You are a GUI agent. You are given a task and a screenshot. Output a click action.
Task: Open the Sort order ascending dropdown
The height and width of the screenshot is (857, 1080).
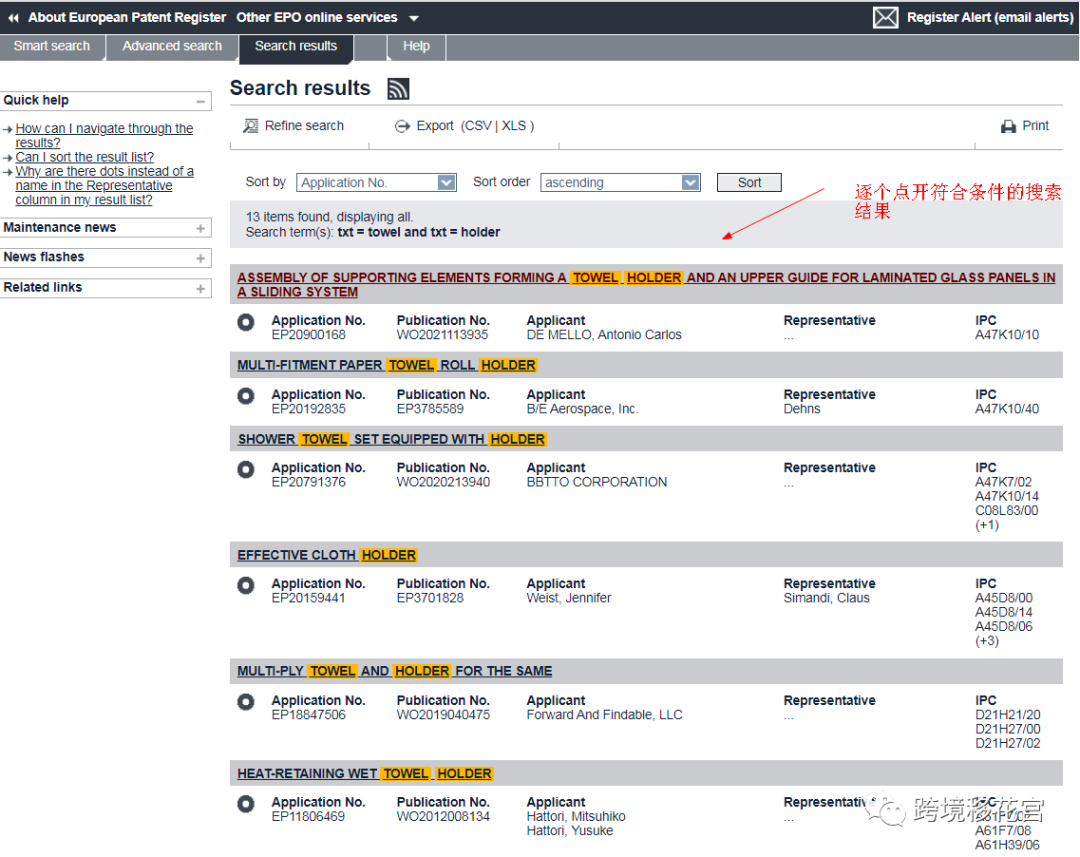coord(621,183)
